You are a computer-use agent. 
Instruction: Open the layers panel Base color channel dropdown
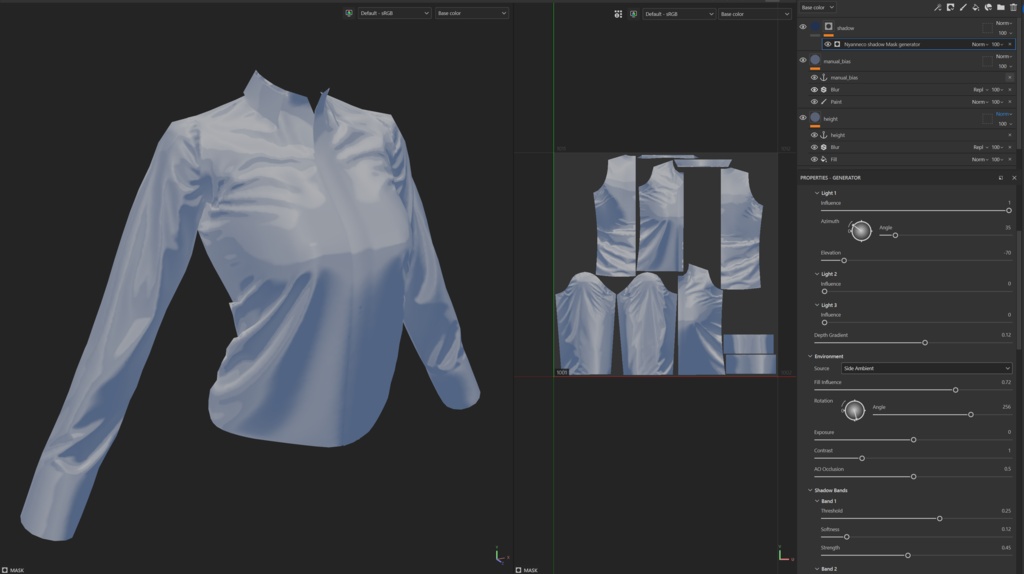tap(818, 7)
